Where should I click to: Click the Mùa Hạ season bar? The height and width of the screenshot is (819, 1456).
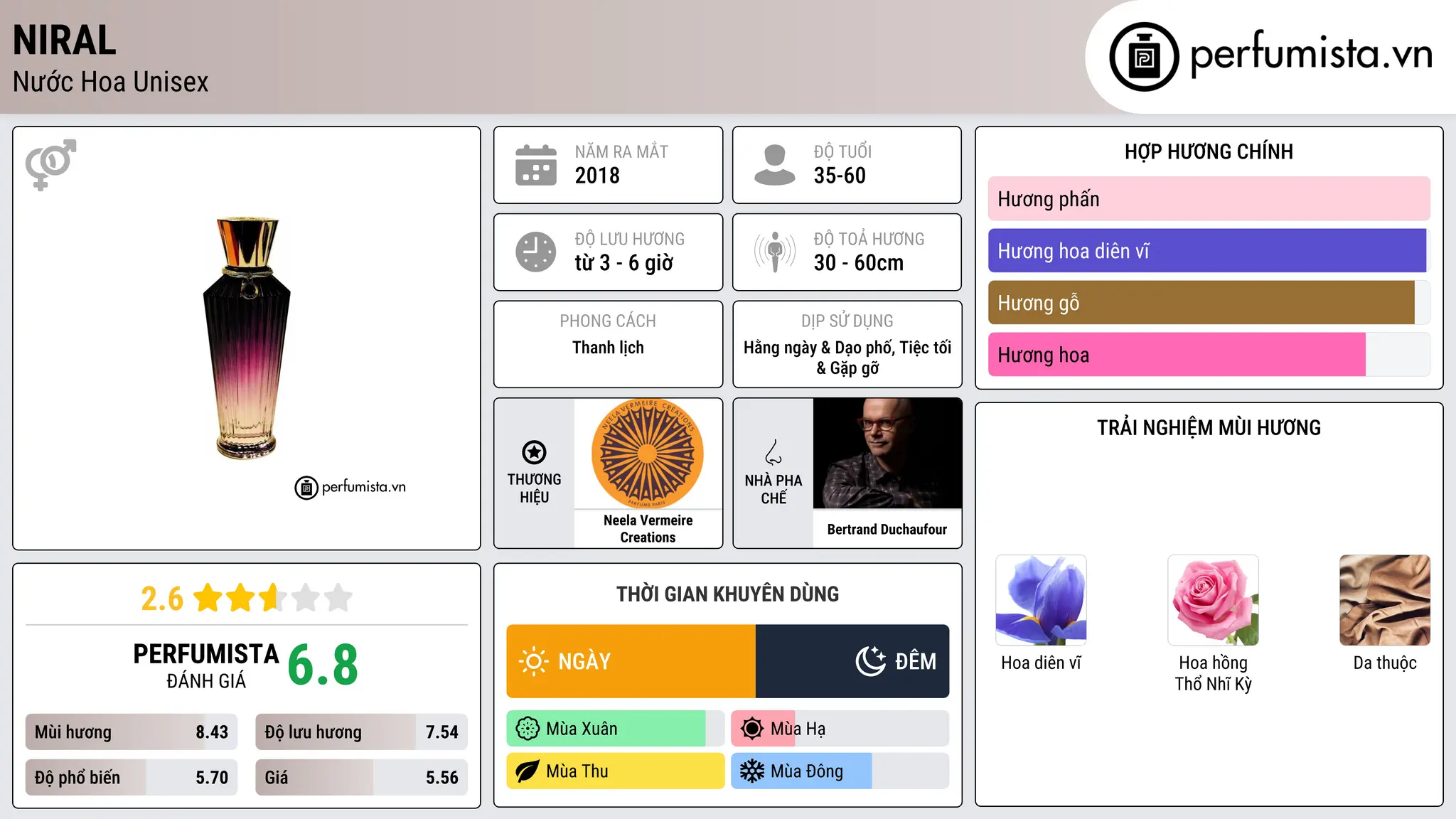point(840,729)
